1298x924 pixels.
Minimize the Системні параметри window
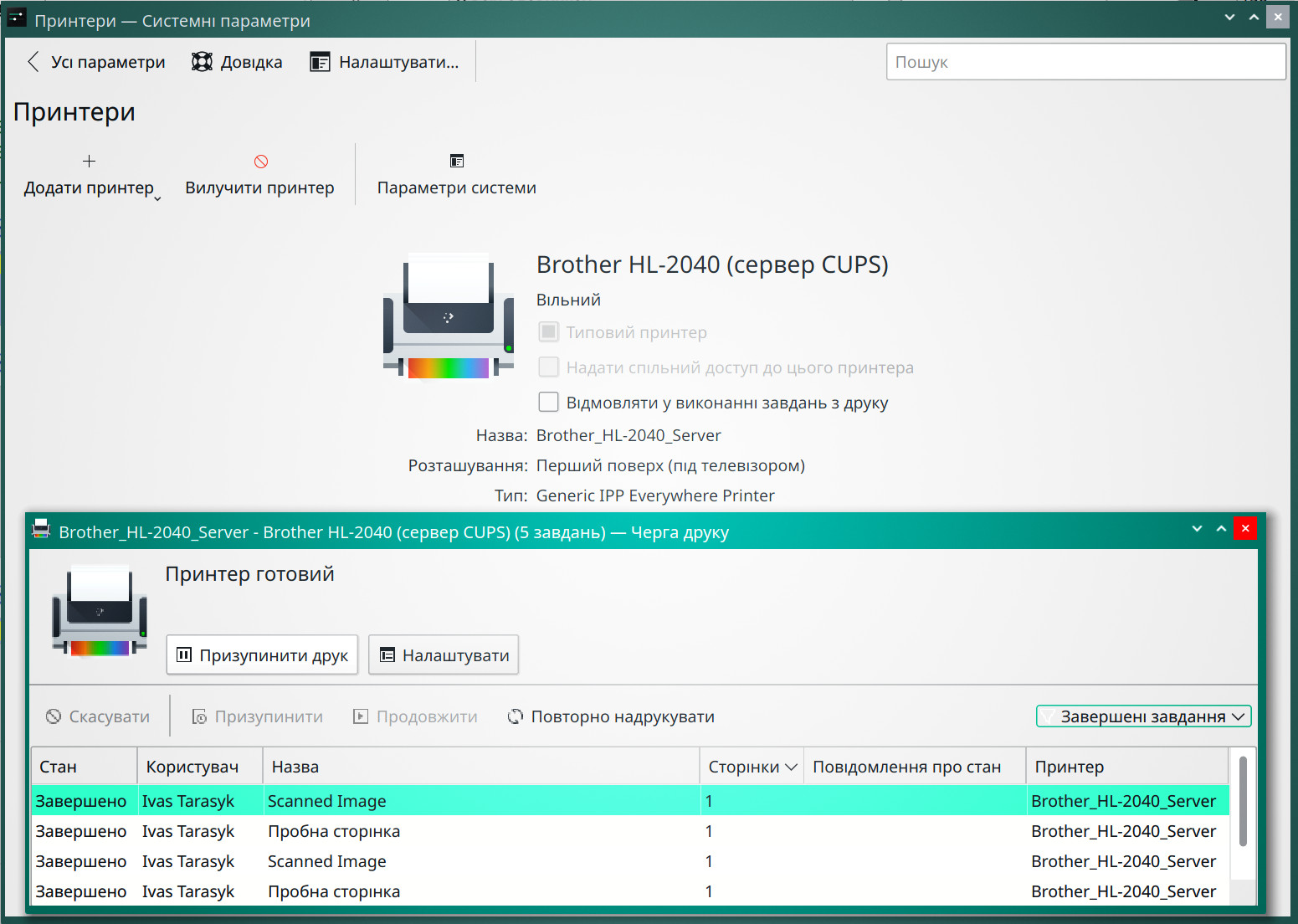pos(1229,17)
